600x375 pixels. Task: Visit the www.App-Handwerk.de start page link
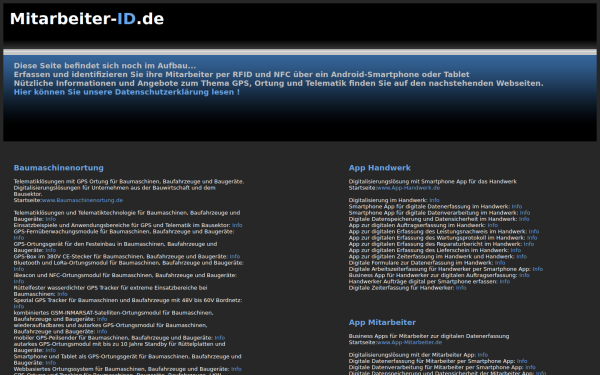[x=408, y=188]
